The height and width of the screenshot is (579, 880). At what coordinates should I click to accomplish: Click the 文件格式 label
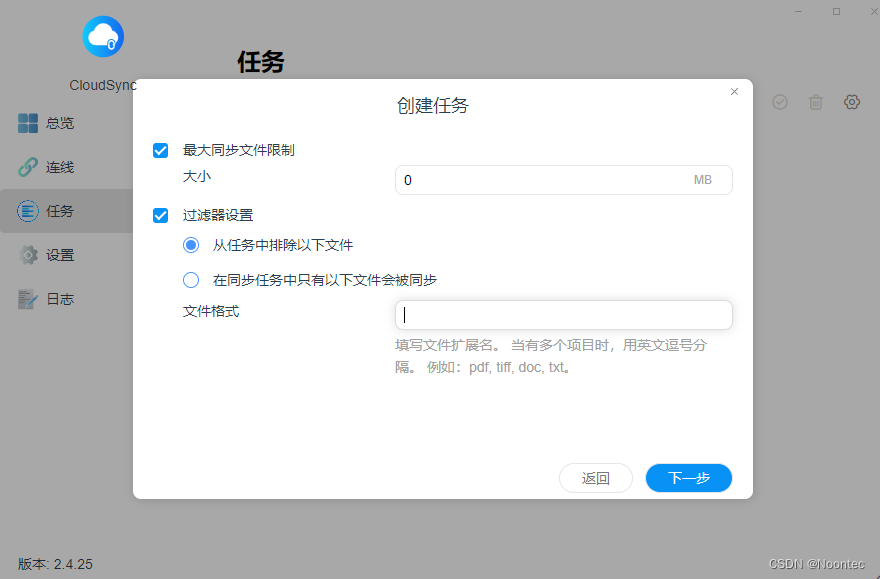[x=211, y=311]
